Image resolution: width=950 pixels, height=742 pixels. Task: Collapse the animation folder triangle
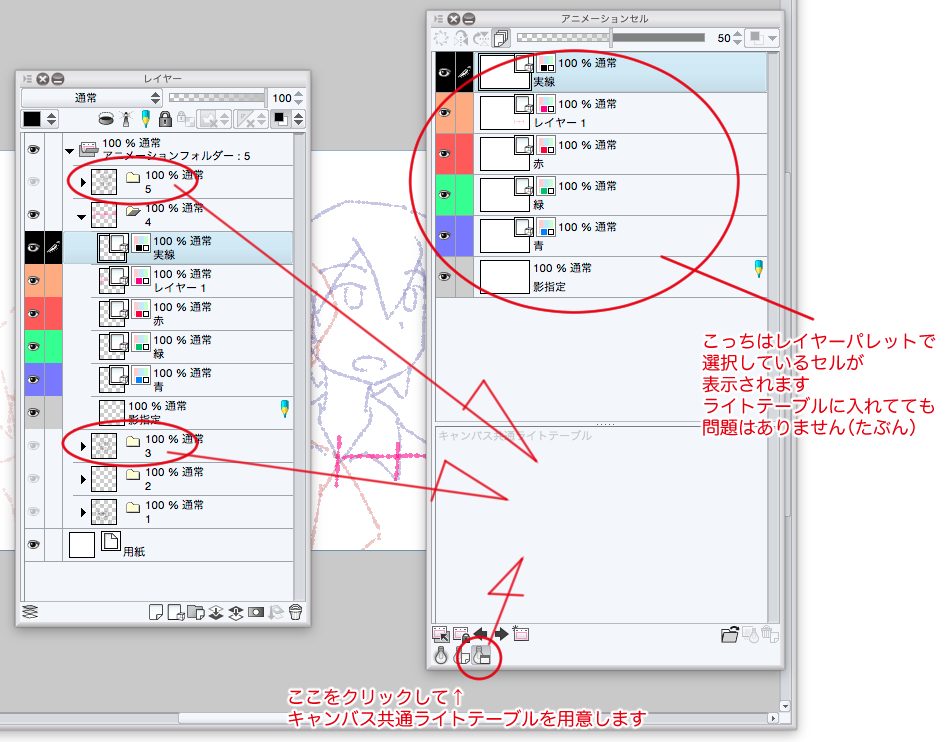70,151
